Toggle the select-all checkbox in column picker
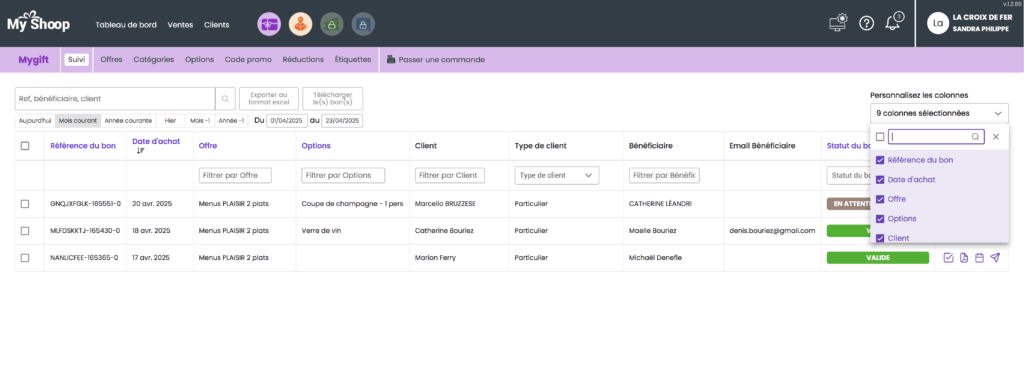Viewport: 1024px width, 388px height. tap(880, 137)
